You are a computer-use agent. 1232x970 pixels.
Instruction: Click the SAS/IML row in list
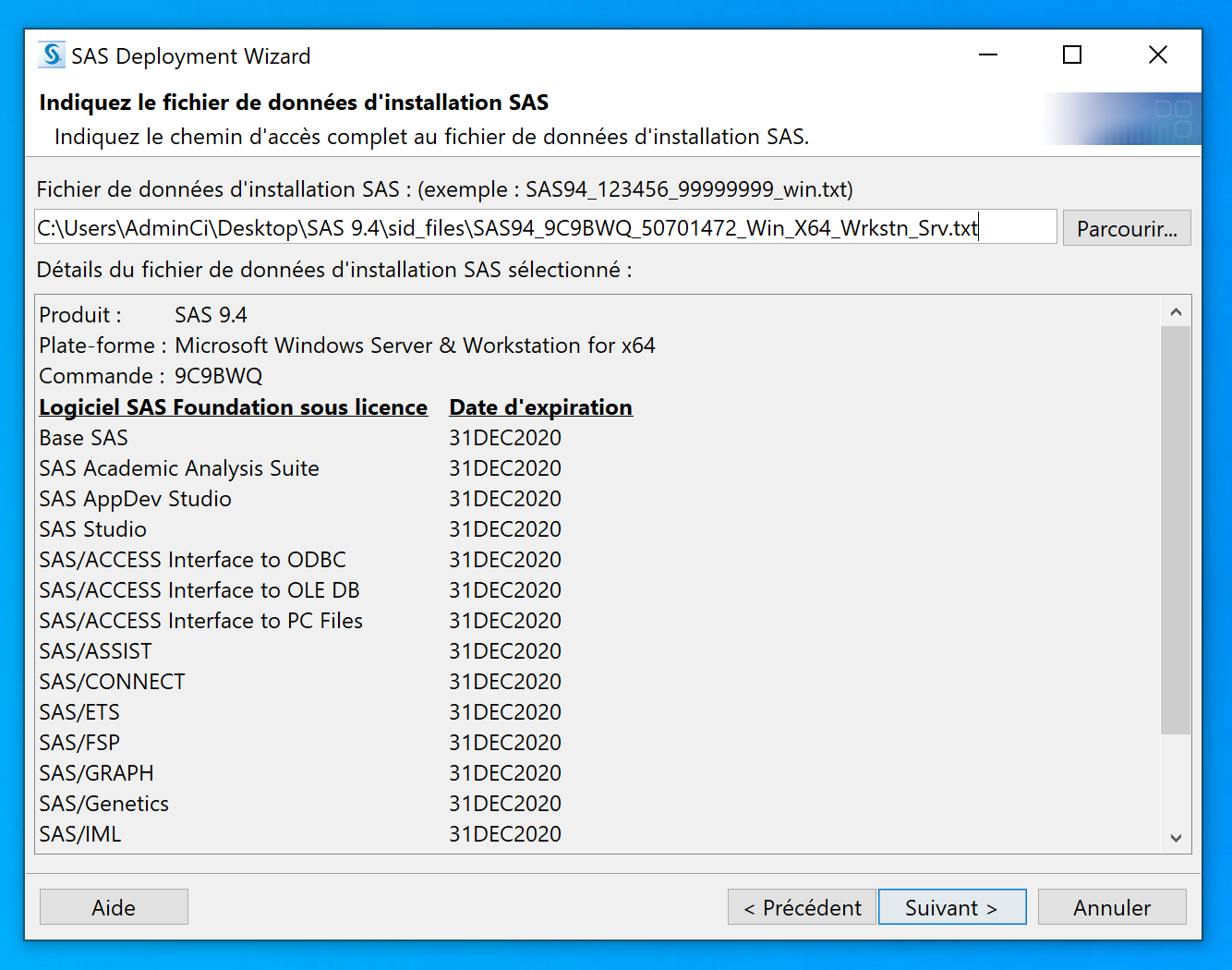80,834
